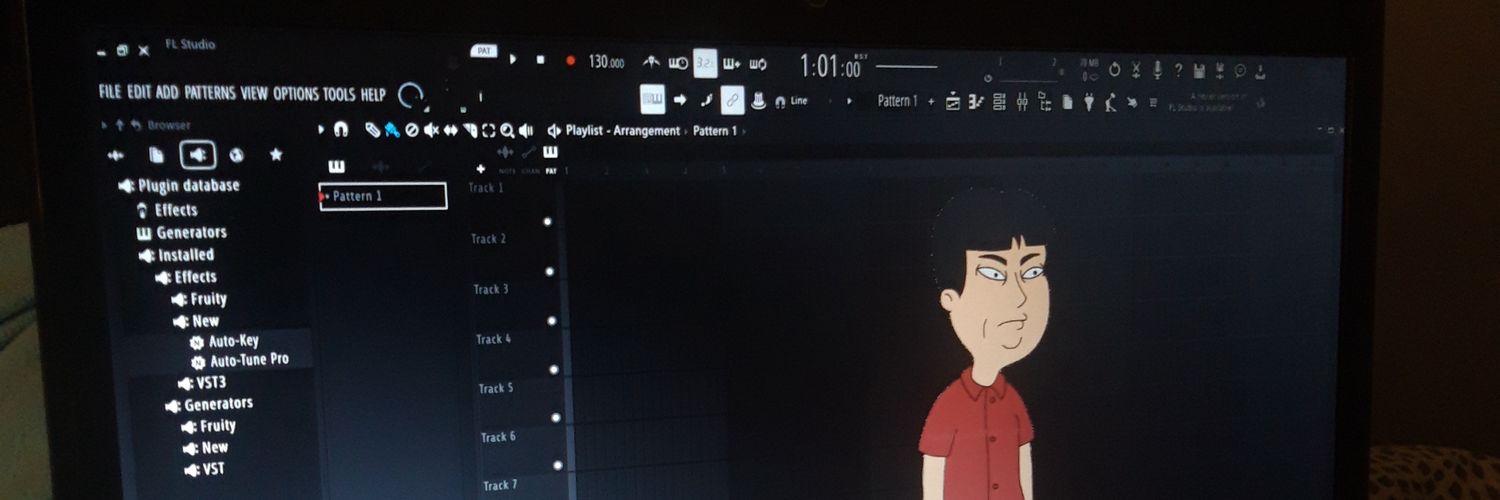Toggle the 3.2.1 countdown before recording

coord(706,63)
